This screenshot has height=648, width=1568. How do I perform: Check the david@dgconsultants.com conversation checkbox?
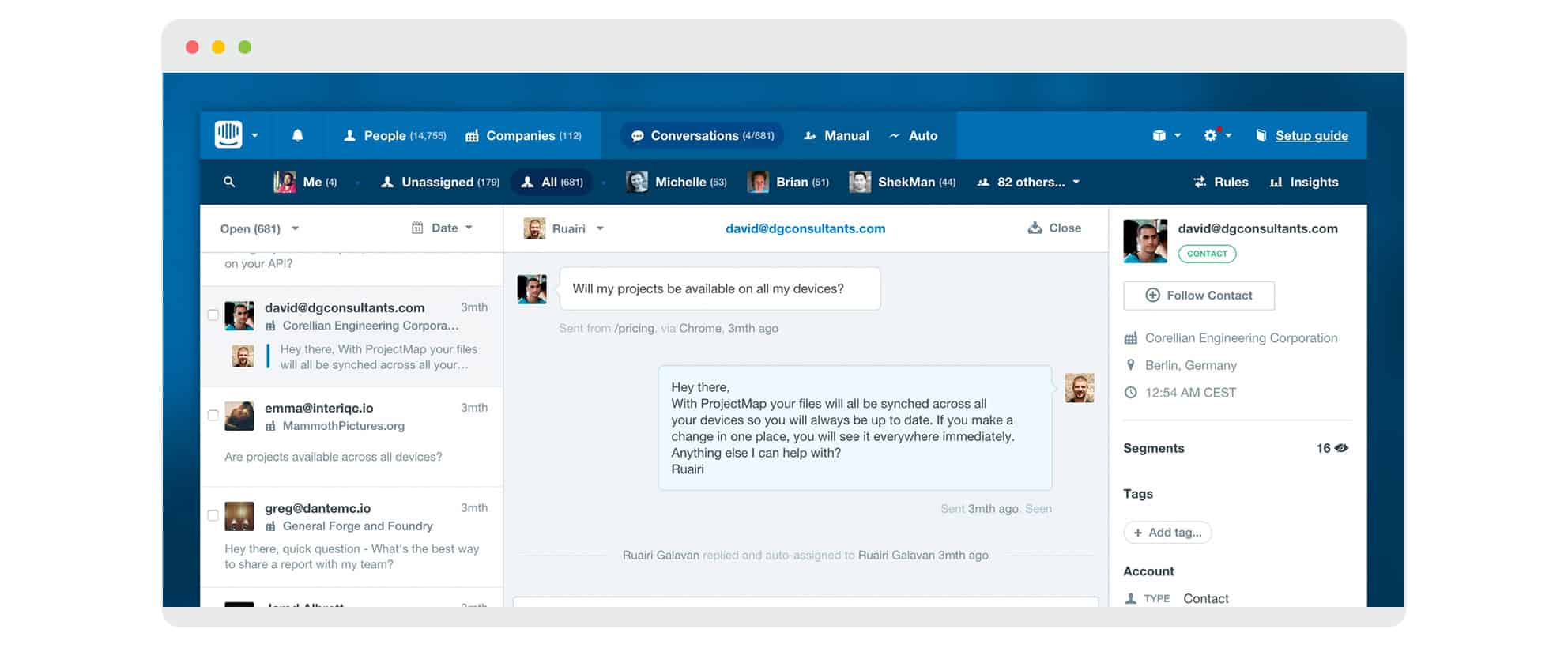(x=213, y=315)
